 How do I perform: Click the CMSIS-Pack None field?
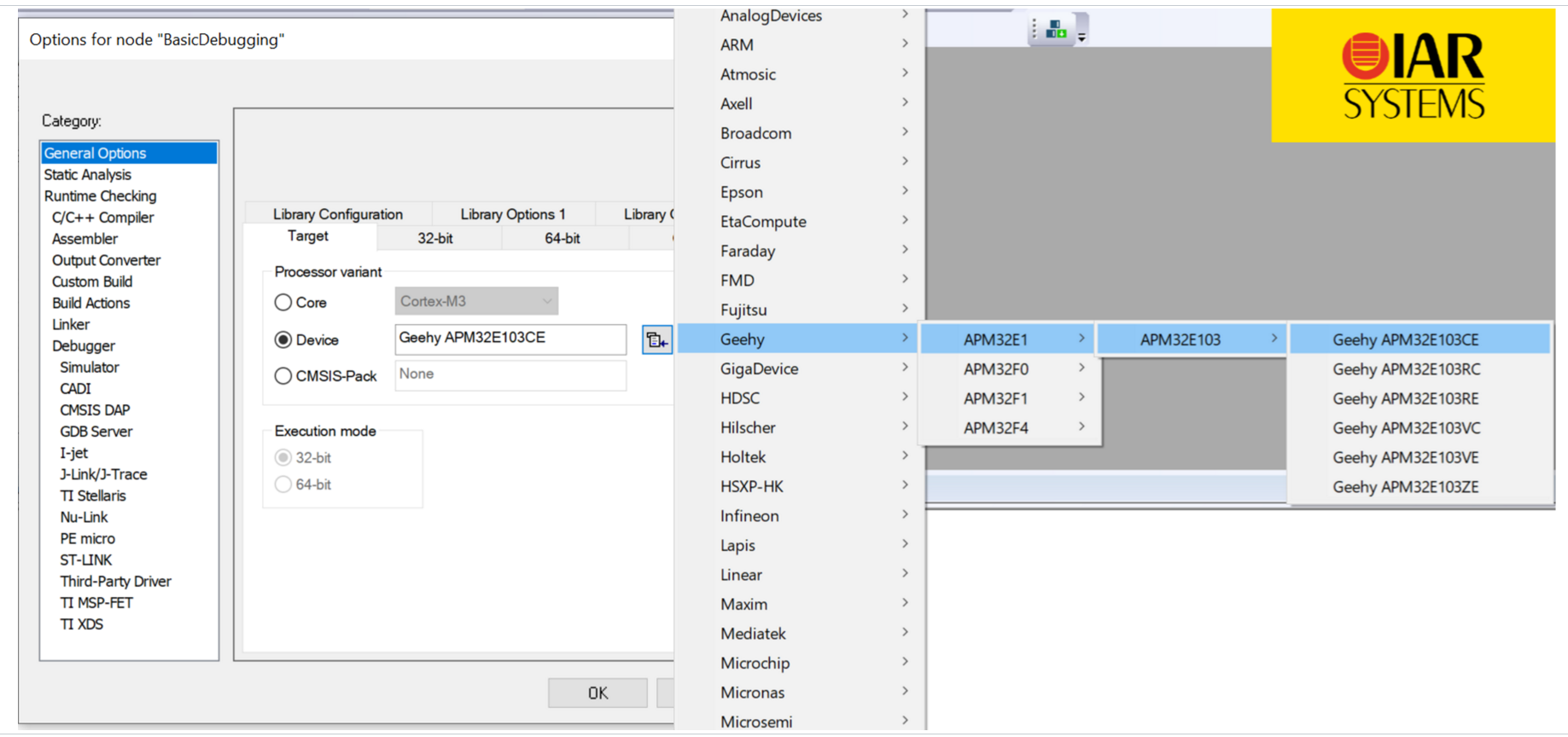pos(510,375)
